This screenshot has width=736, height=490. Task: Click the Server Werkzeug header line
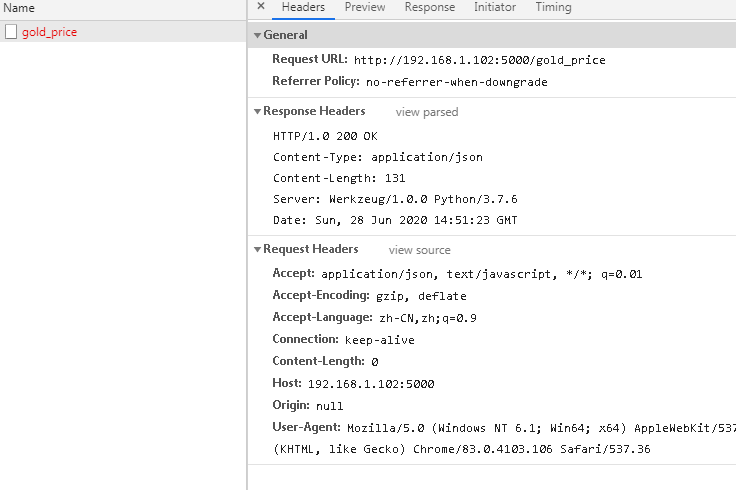(x=395, y=199)
